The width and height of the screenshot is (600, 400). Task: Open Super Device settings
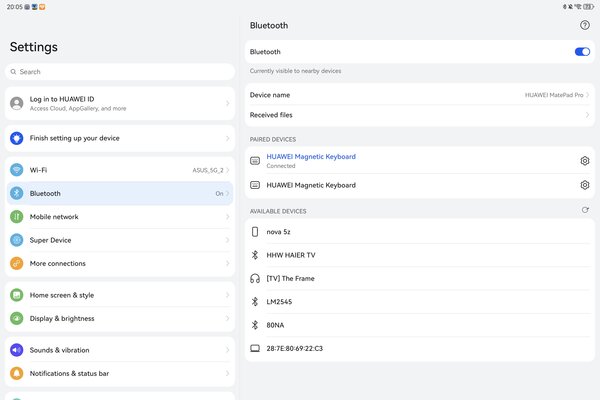tap(120, 240)
